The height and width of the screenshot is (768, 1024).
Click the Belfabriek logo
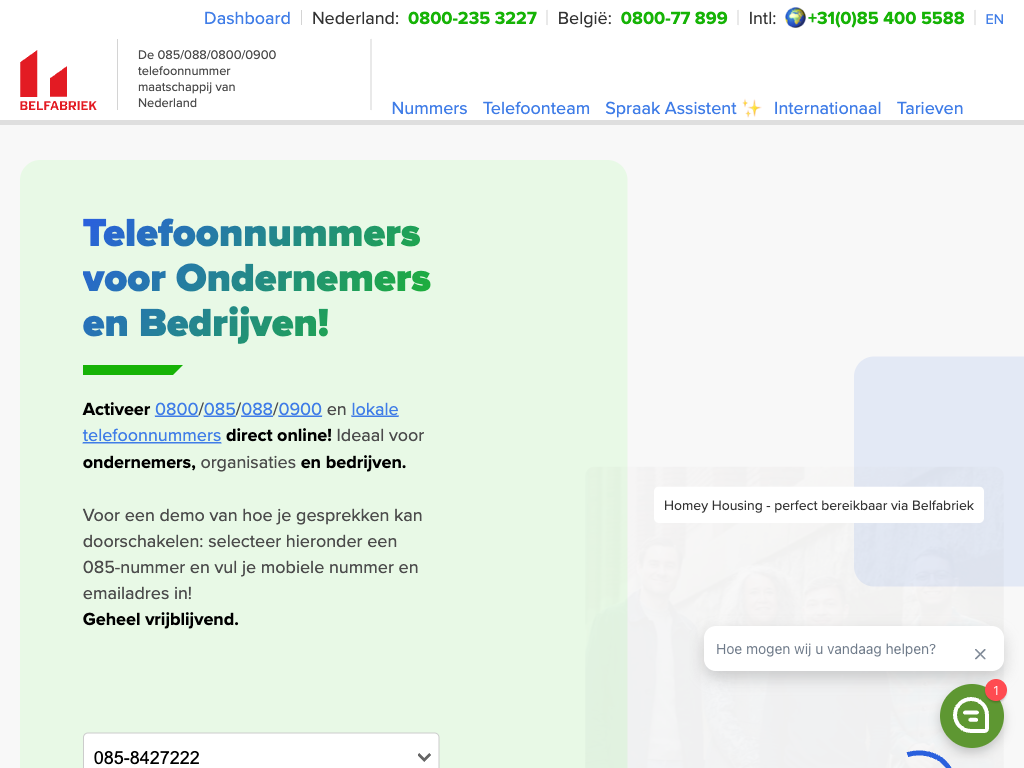point(58,80)
